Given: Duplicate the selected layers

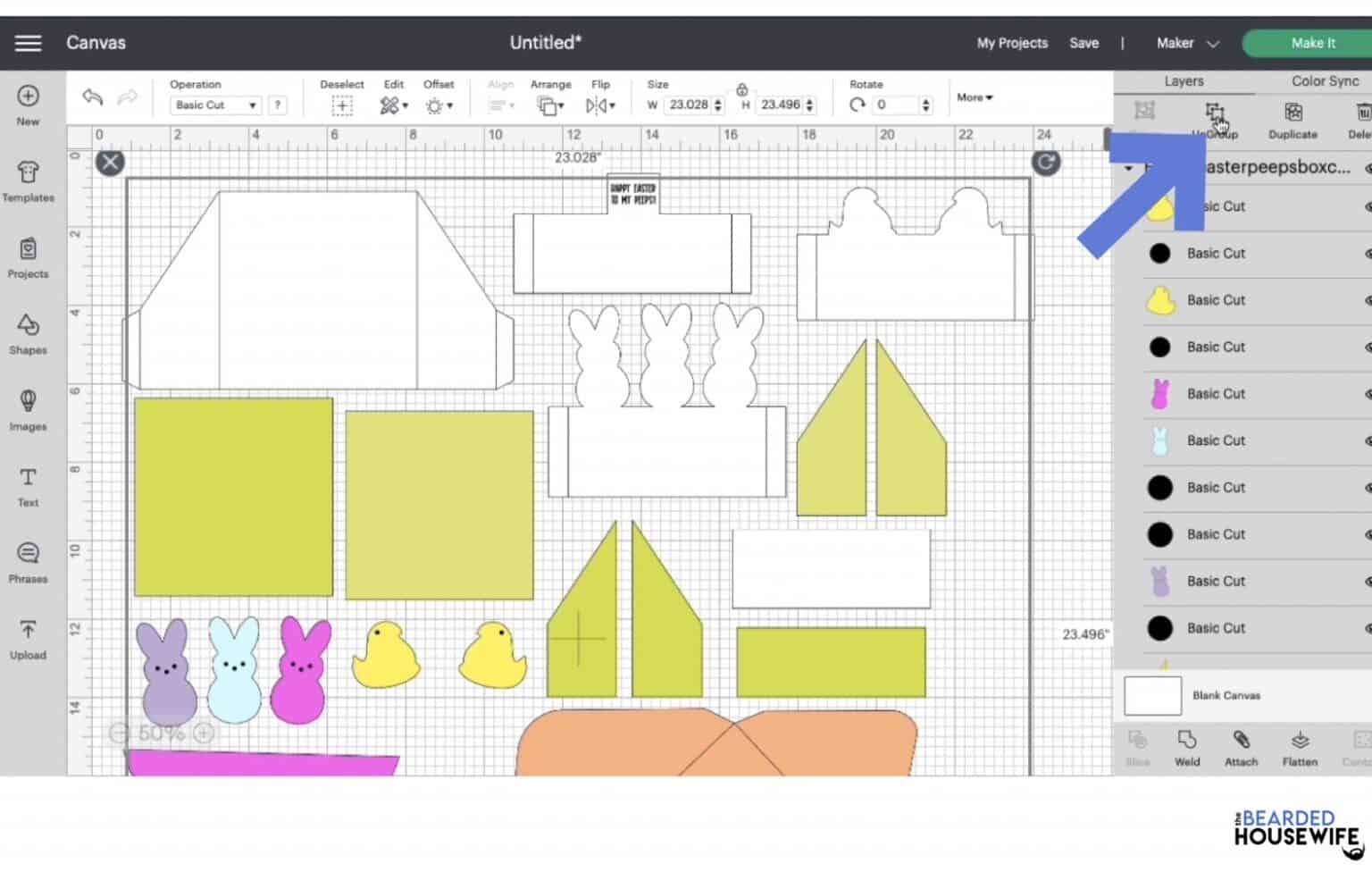Looking at the screenshot, I should coord(1293,120).
